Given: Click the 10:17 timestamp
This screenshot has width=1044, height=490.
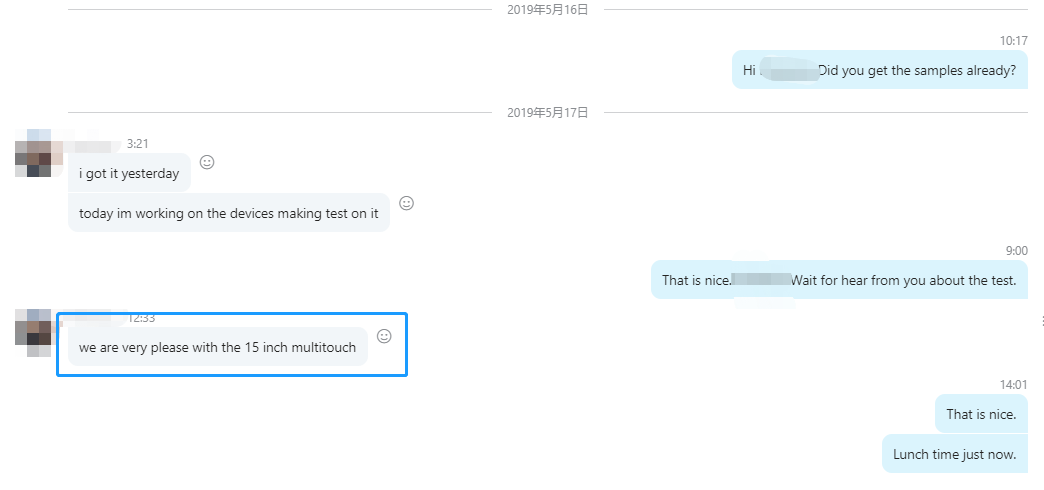Looking at the screenshot, I should tap(1013, 41).
